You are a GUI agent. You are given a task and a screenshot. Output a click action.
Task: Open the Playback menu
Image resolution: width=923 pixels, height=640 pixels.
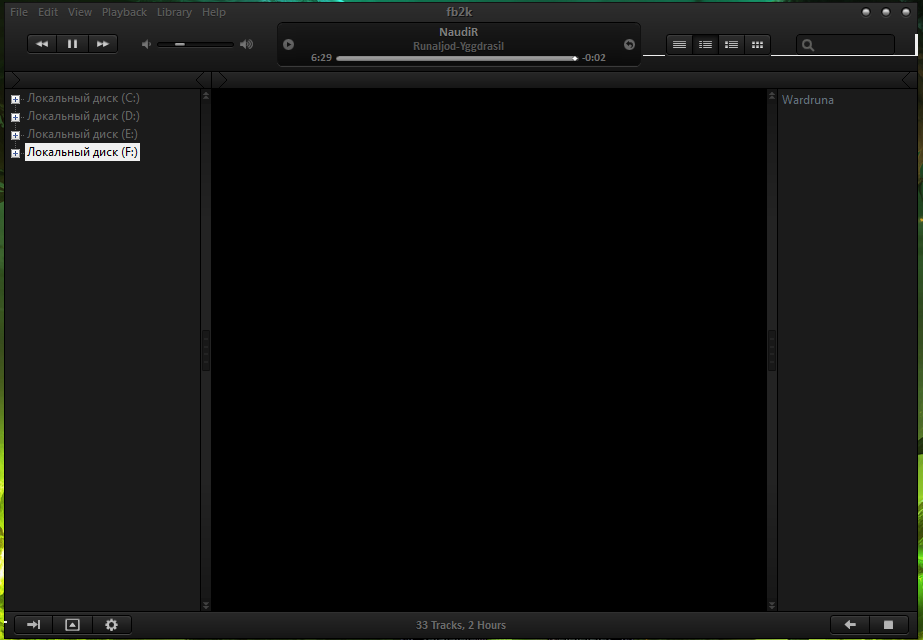pos(124,12)
